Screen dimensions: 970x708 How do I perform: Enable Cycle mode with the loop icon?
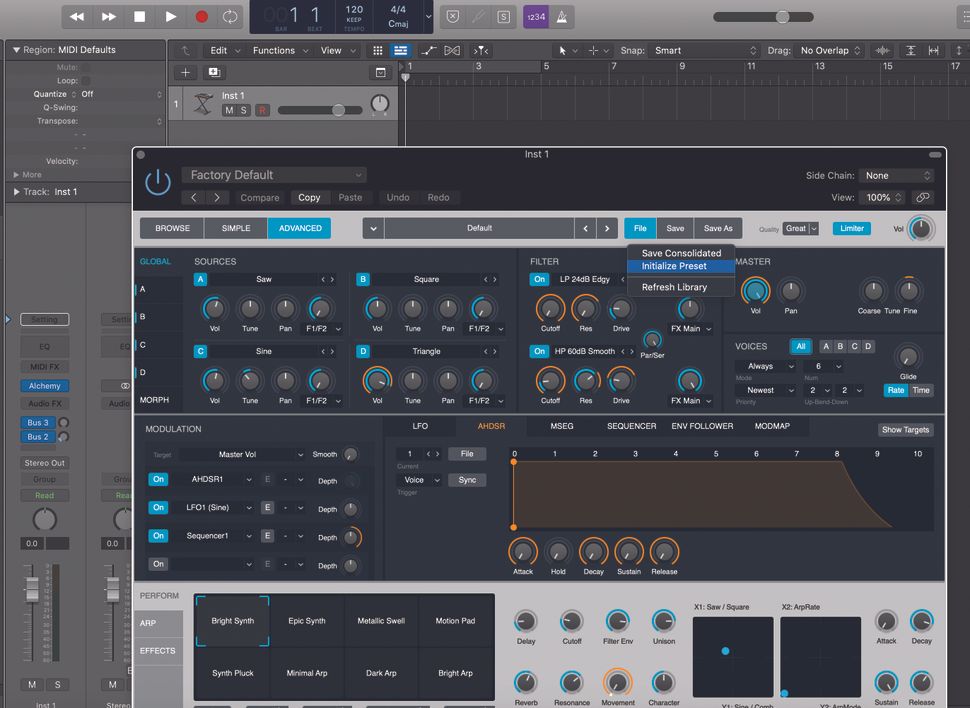tap(228, 17)
